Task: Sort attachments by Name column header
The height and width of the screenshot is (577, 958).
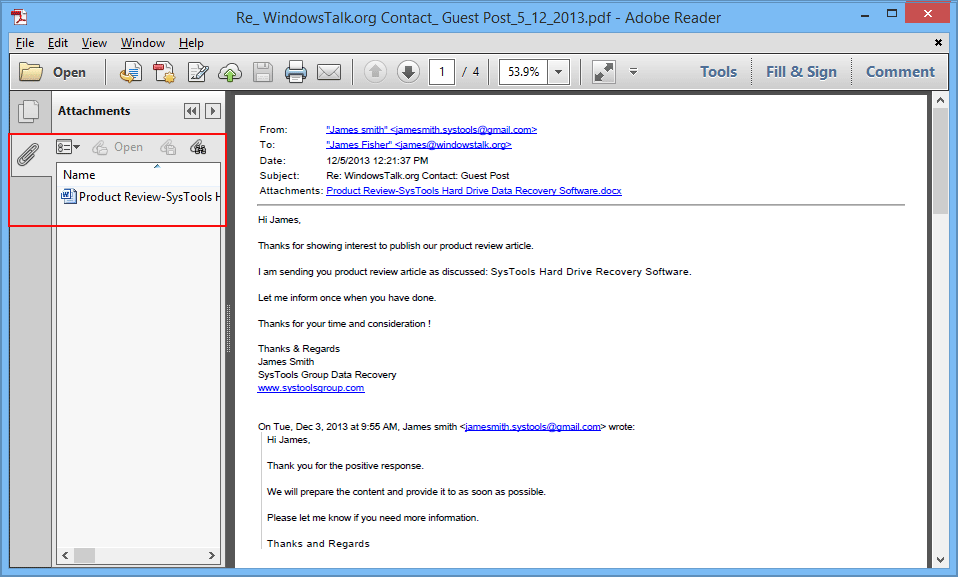Action: click(138, 175)
